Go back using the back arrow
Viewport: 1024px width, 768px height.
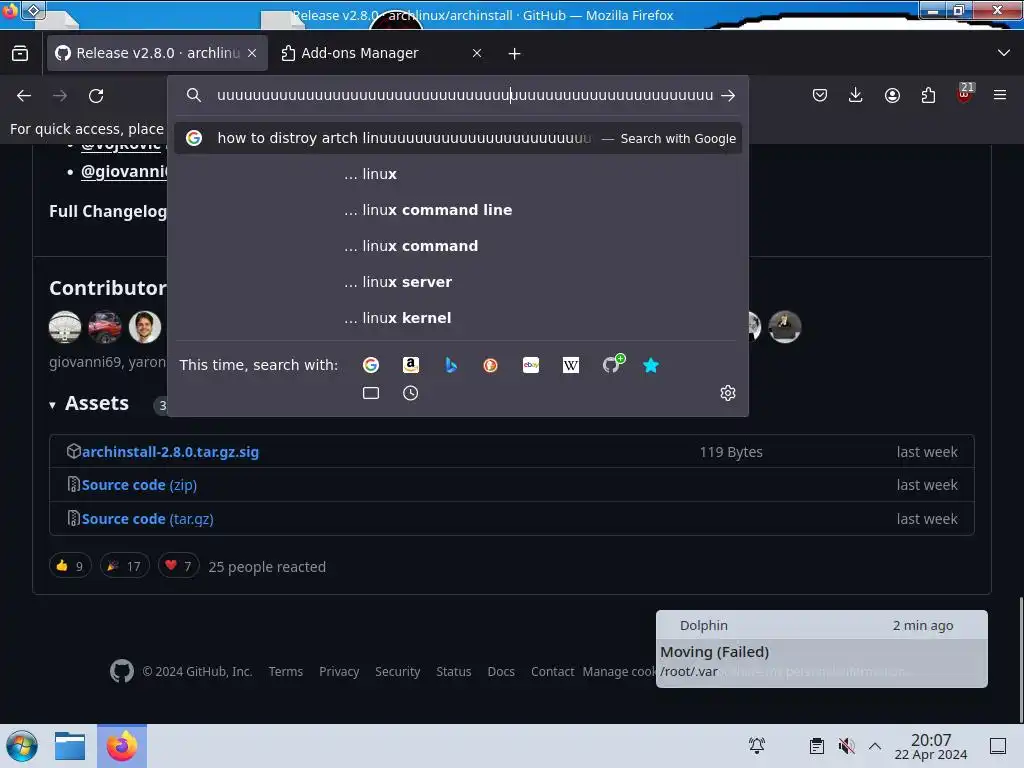[x=24, y=95]
